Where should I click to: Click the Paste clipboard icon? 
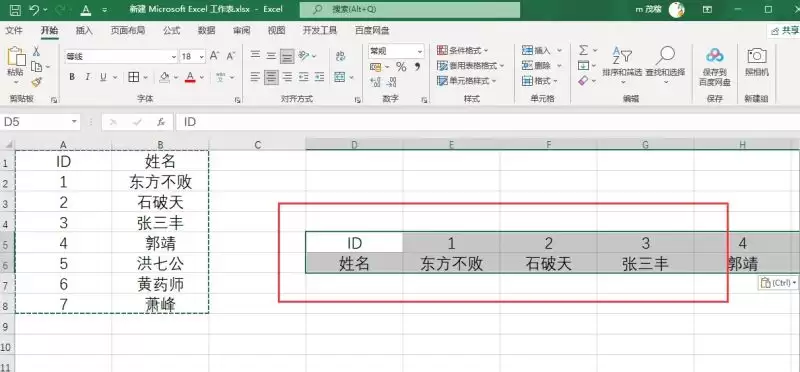[16, 56]
